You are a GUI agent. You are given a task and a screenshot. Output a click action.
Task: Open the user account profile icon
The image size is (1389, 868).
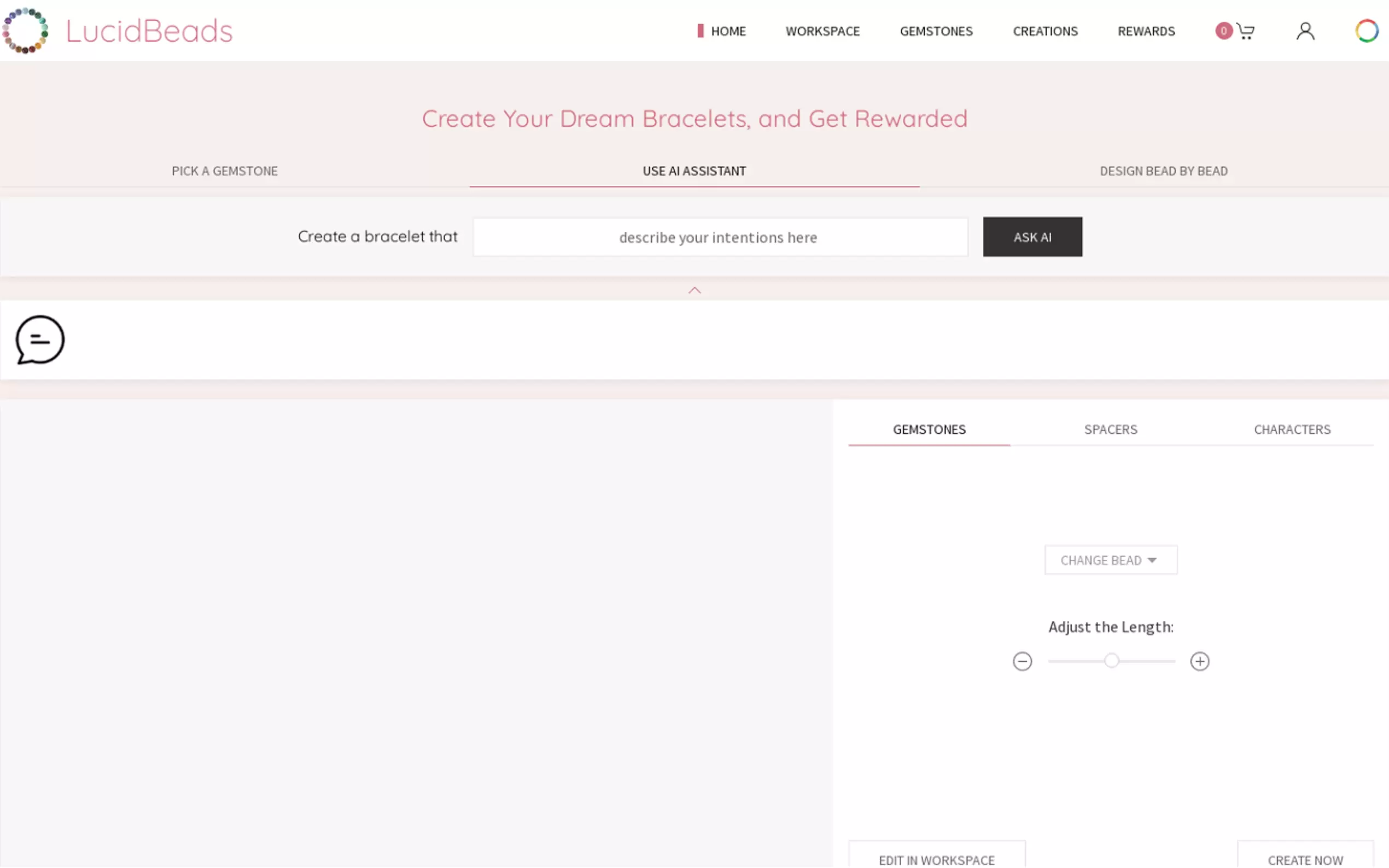1305,31
